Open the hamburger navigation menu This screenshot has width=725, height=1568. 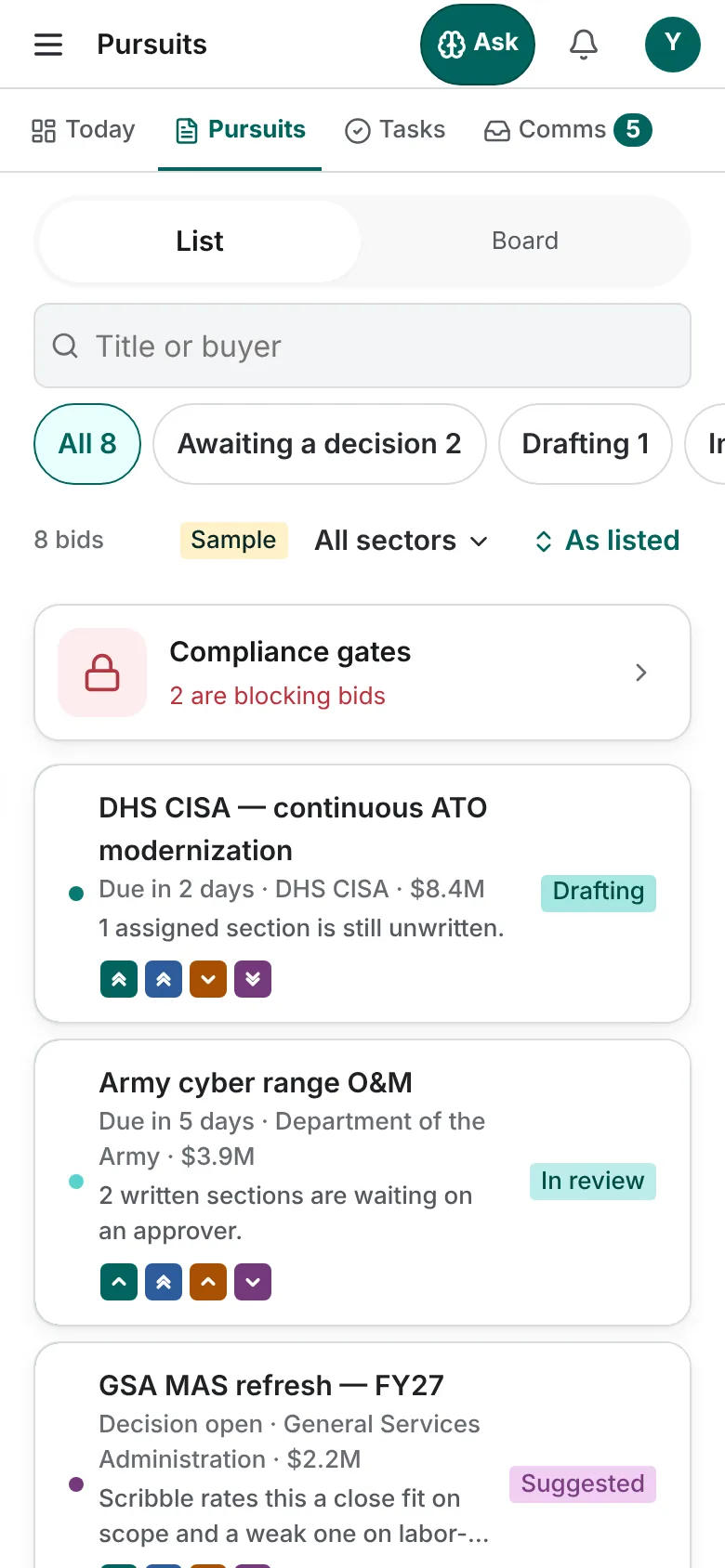tap(48, 45)
